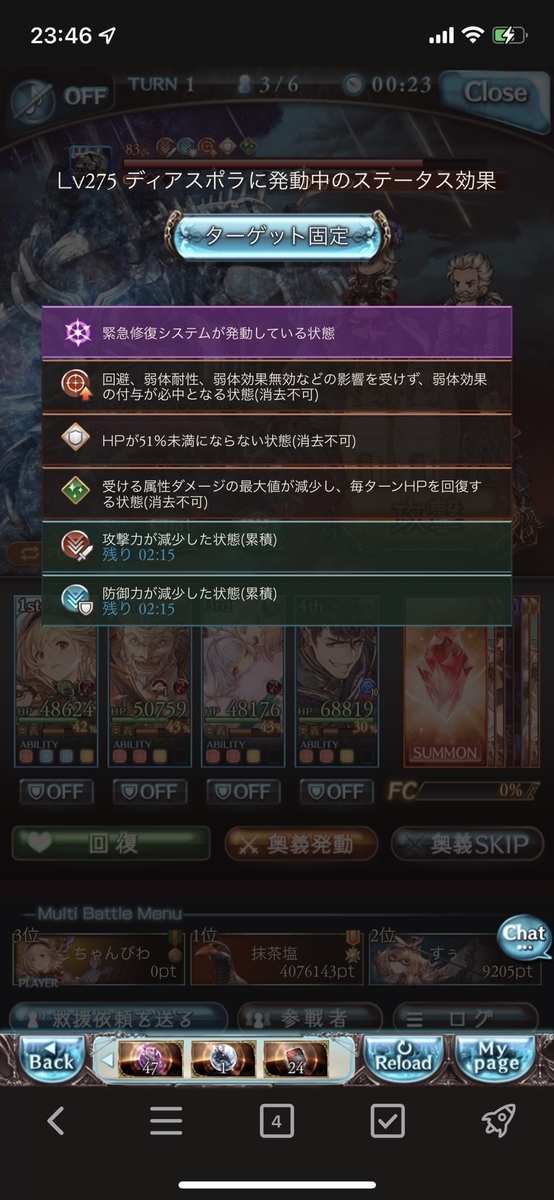Tap the HP 51% shield status icon
Image resolution: width=554 pixels, height=1200 pixels.
[77, 441]
